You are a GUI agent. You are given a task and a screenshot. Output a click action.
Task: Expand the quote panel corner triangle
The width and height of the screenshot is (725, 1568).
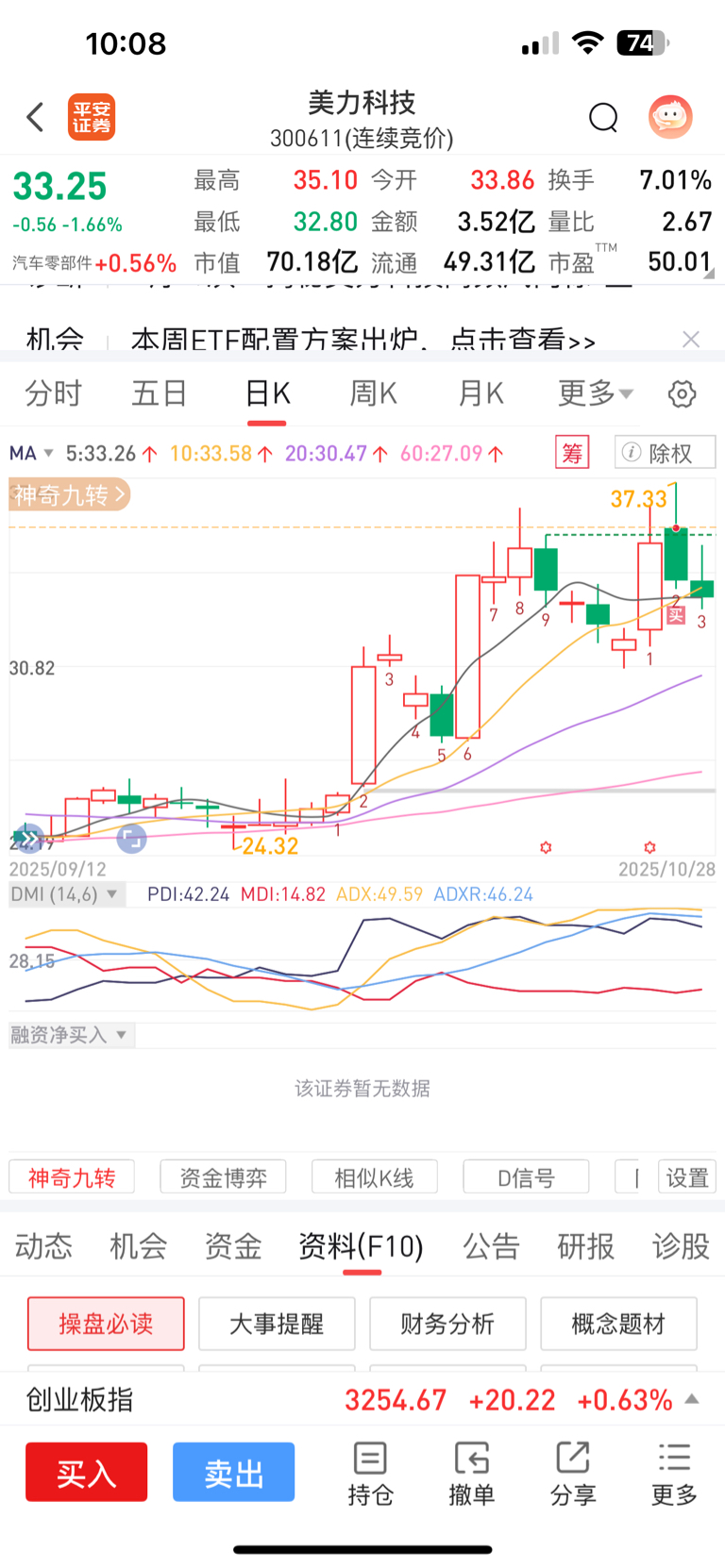click(709, 274)
